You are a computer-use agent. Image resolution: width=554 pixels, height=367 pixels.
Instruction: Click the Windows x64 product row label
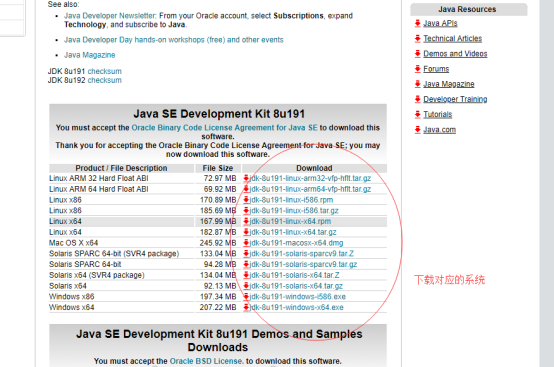(x=72, y=307)
